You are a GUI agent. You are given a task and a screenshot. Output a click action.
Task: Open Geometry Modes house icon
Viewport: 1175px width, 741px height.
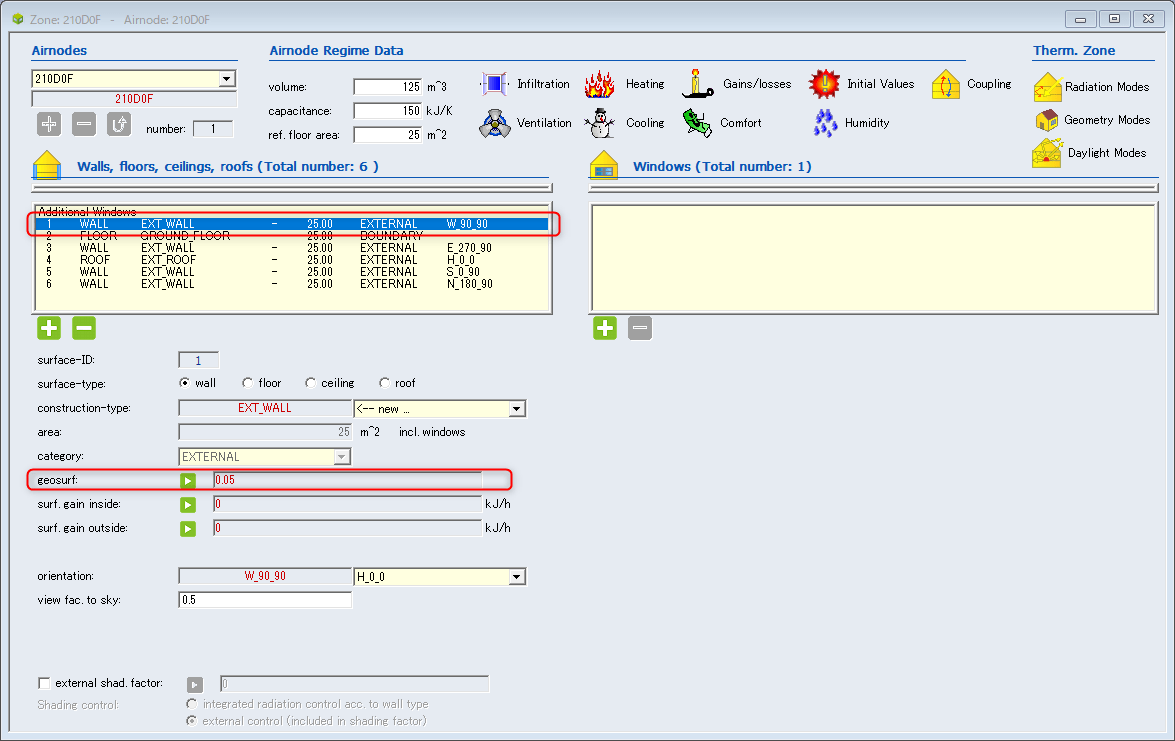[1046, 120]
